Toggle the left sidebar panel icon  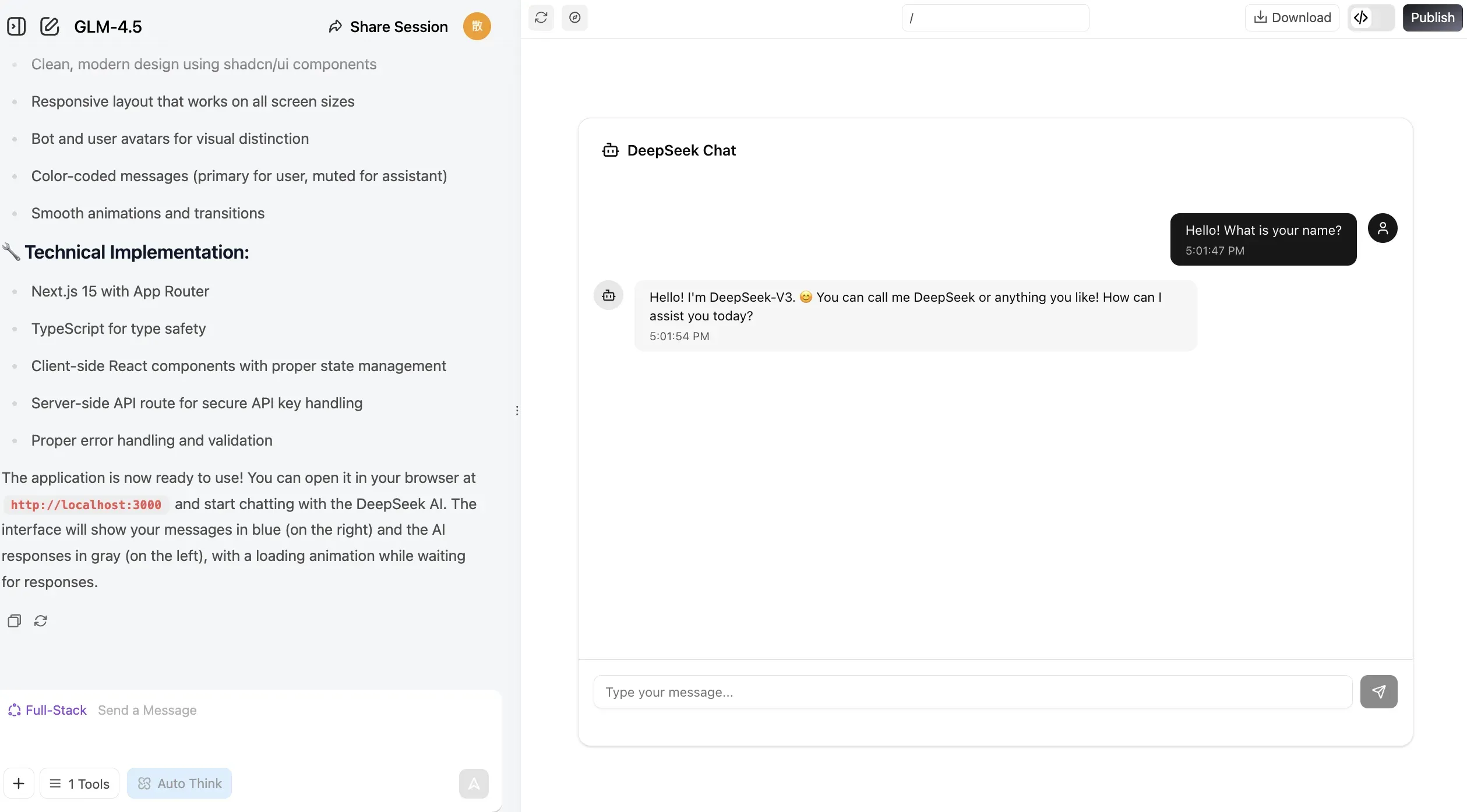[x=16, y=26]
